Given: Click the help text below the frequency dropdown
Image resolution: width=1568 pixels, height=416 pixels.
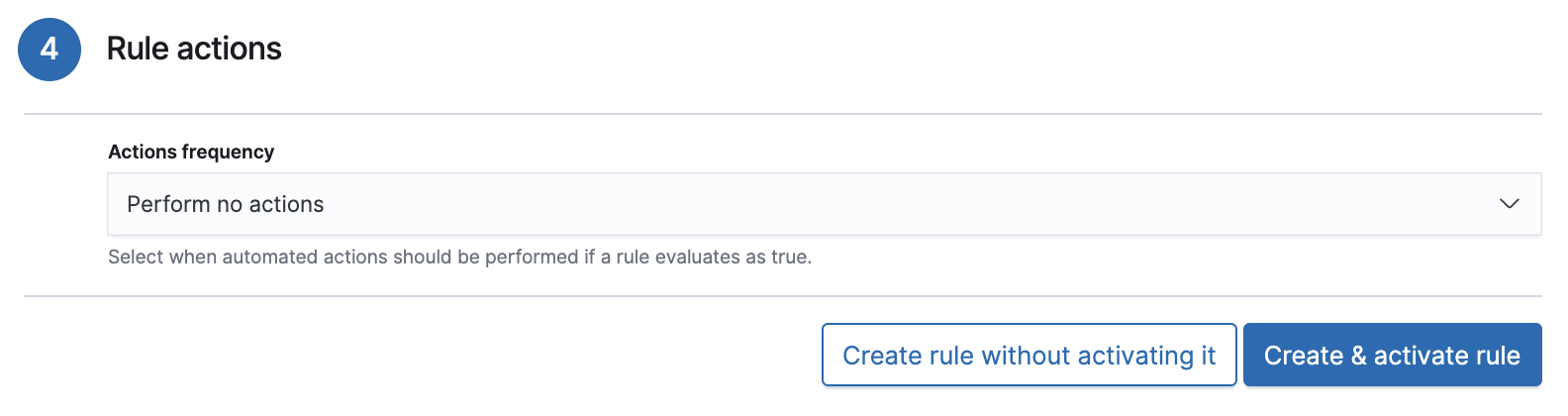Looking at the screenshot, I should [459, 257].
